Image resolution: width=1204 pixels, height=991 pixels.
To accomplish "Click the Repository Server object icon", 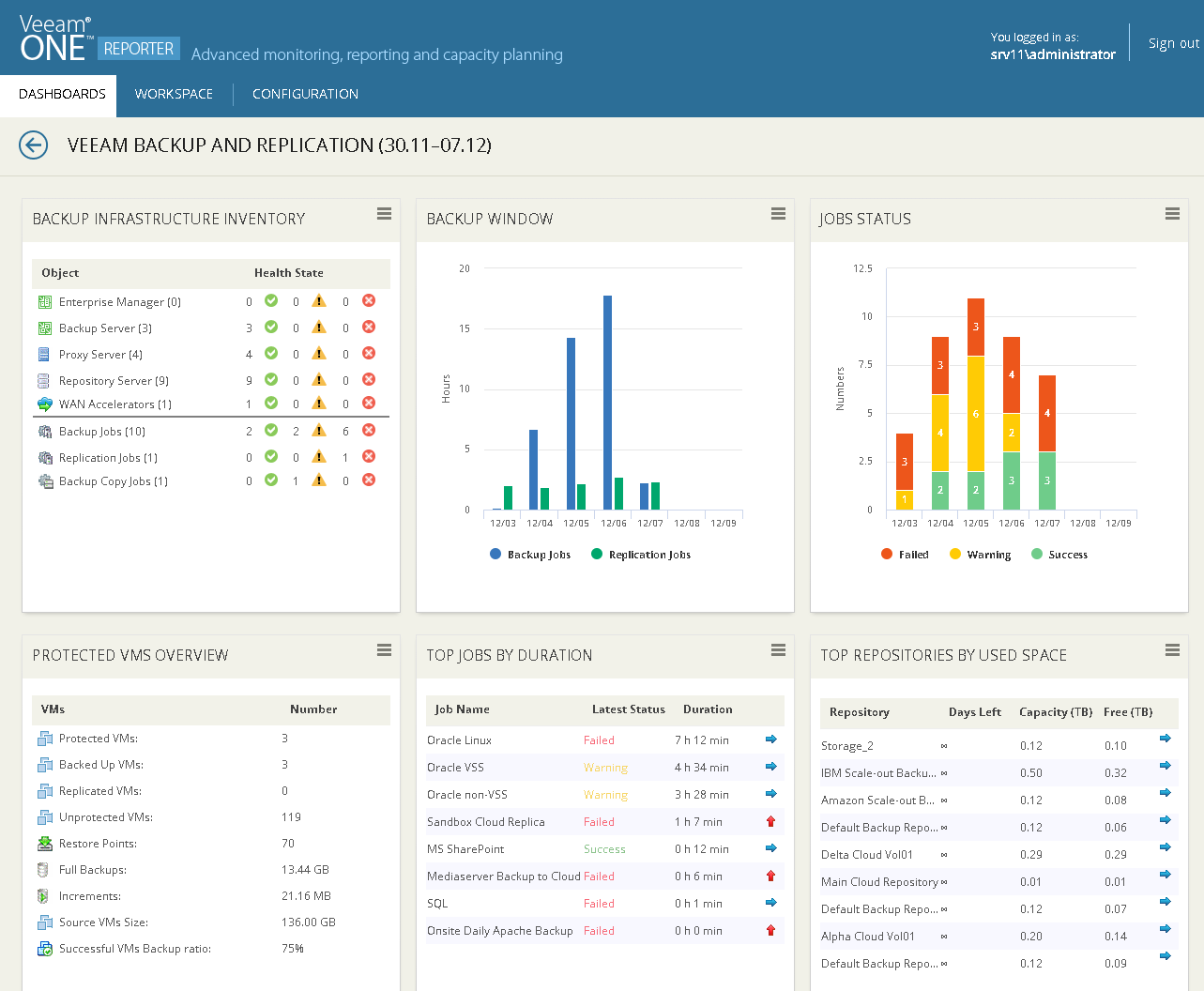I will (x=44, y=381).
